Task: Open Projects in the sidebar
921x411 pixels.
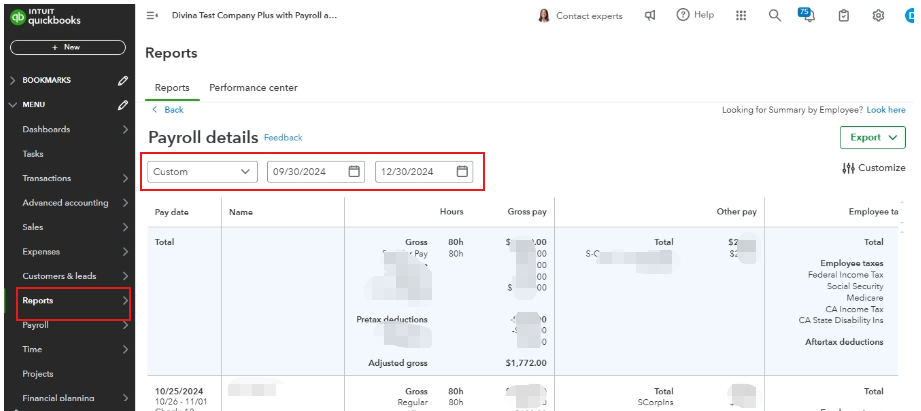Action: pos(38,374)
